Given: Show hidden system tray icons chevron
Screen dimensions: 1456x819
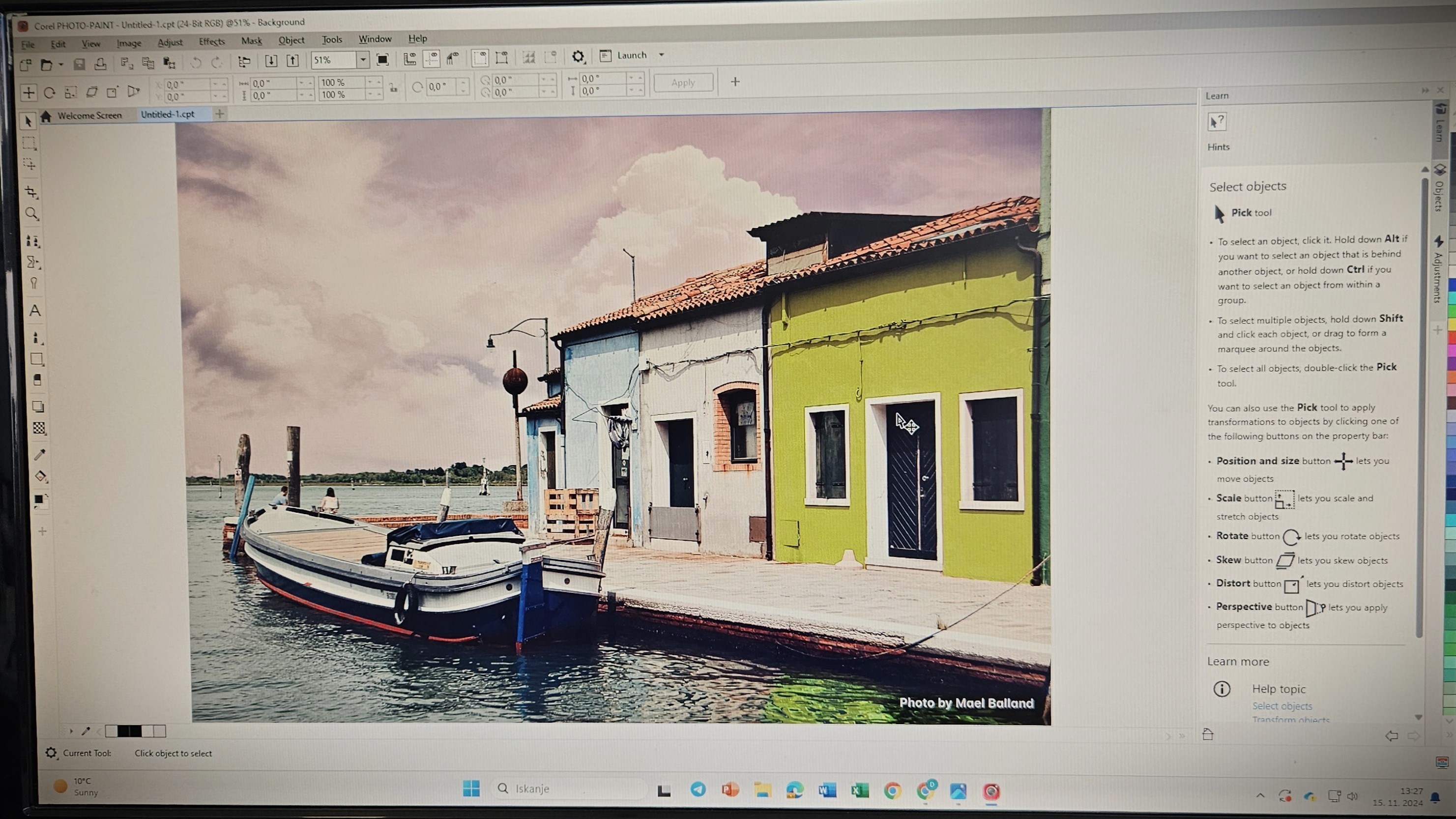Looking at the screenshot, I should [x=1260, y=795].
